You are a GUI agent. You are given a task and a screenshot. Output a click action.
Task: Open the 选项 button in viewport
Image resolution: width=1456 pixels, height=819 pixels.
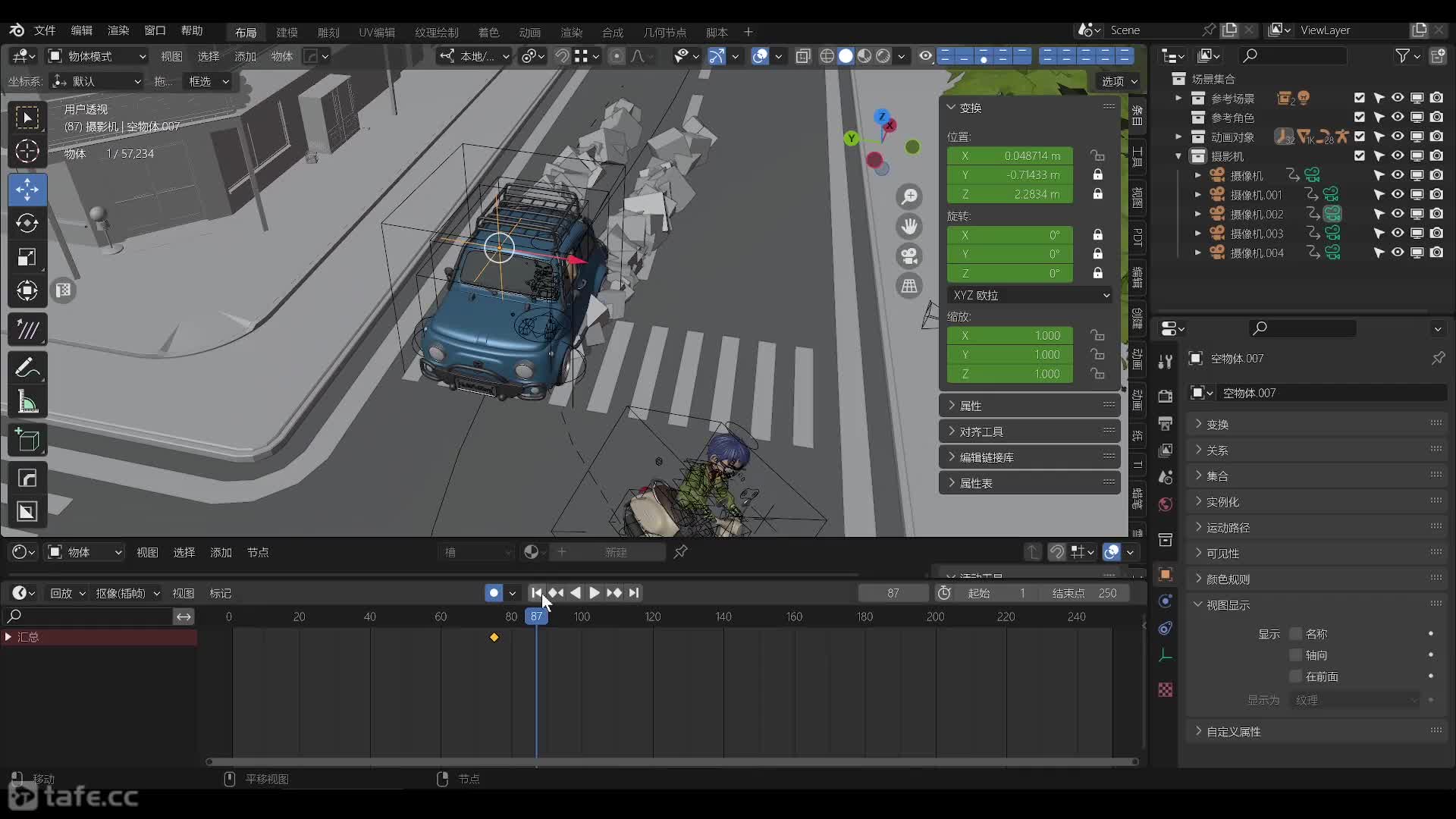tap(1119, 81)
